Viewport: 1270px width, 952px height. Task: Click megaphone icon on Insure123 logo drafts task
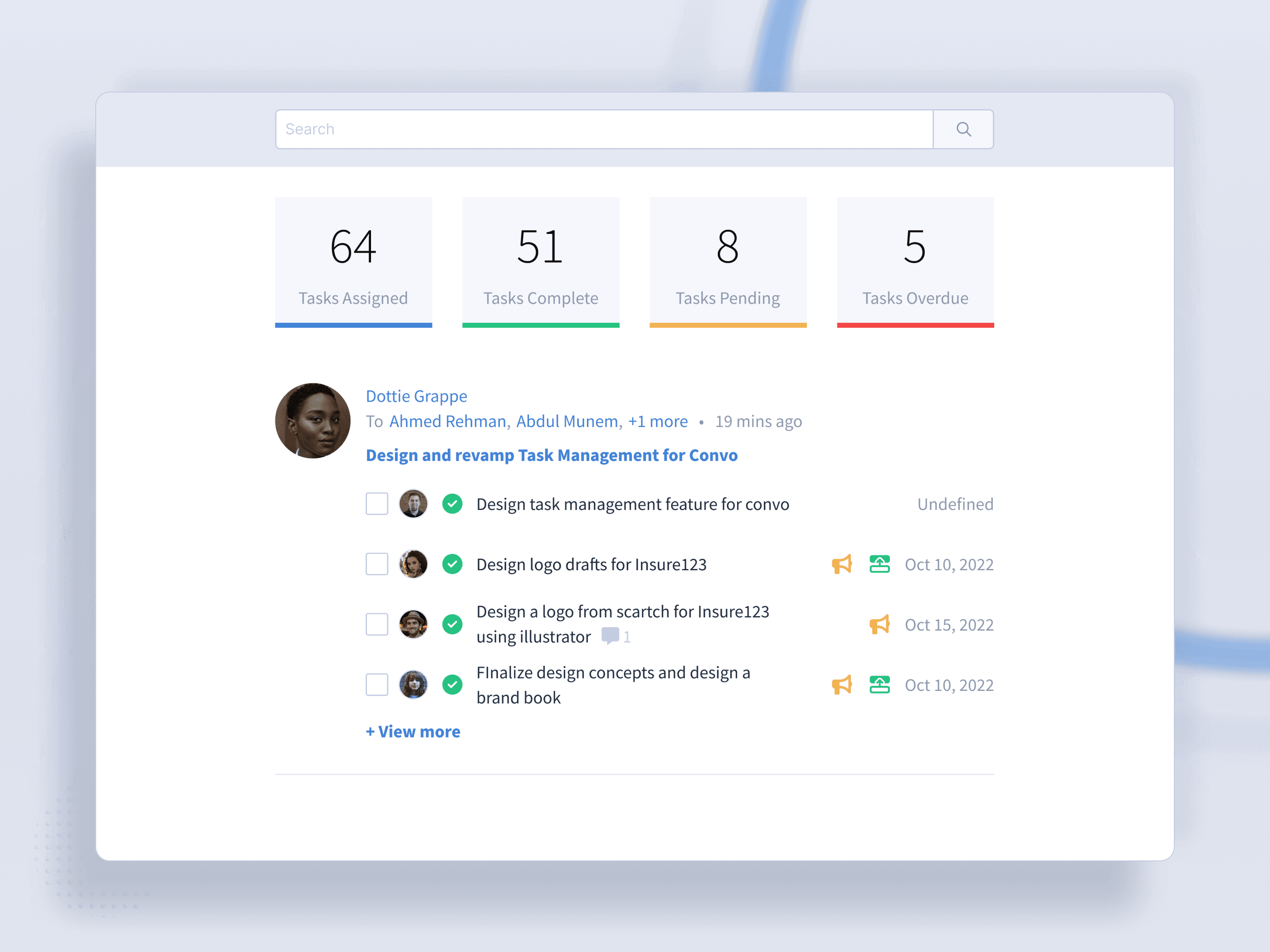pyautogui.click(x=842, y=564)
